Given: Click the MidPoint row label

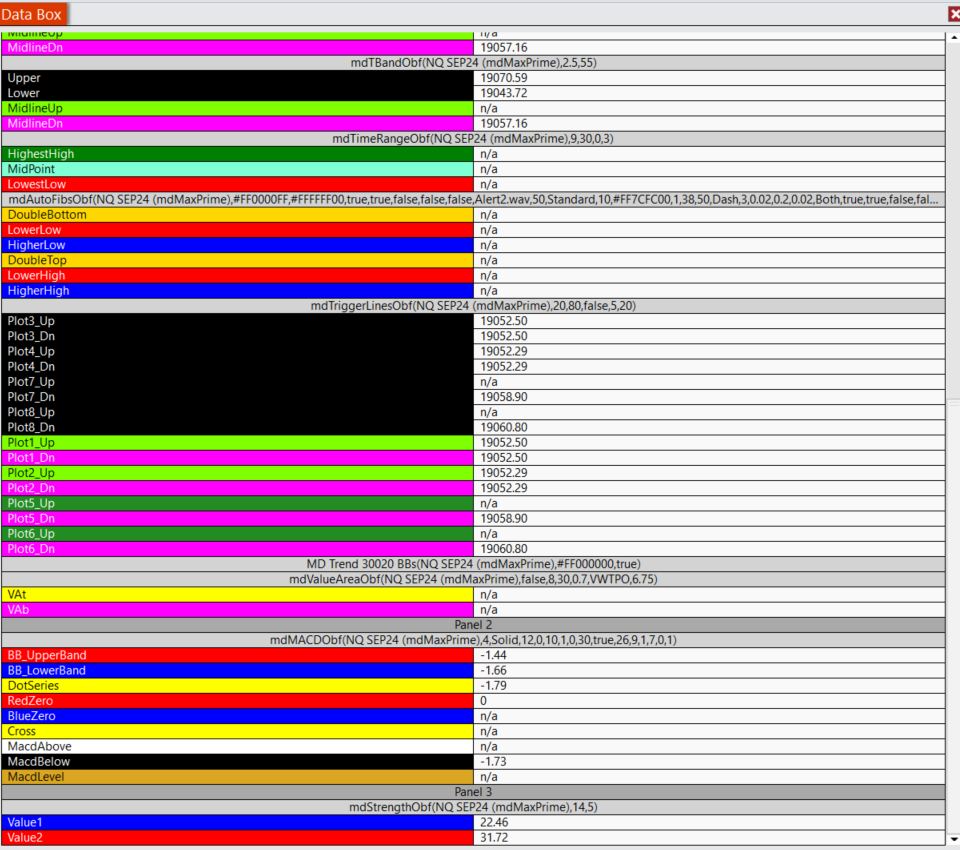Looking at the screenshot, I should 238,169.
